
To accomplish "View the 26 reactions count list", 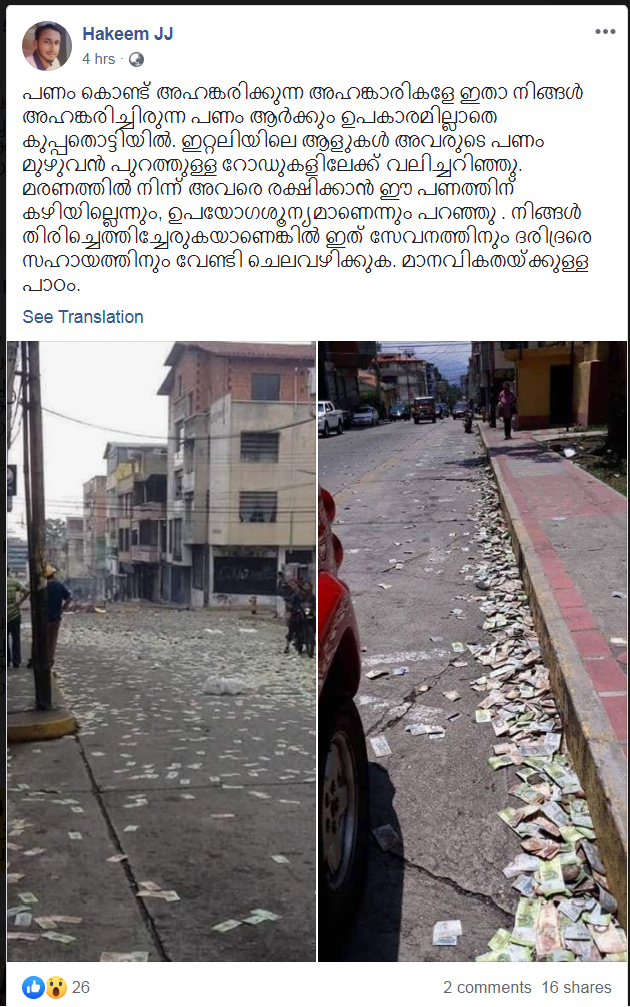I will (81, 987).
